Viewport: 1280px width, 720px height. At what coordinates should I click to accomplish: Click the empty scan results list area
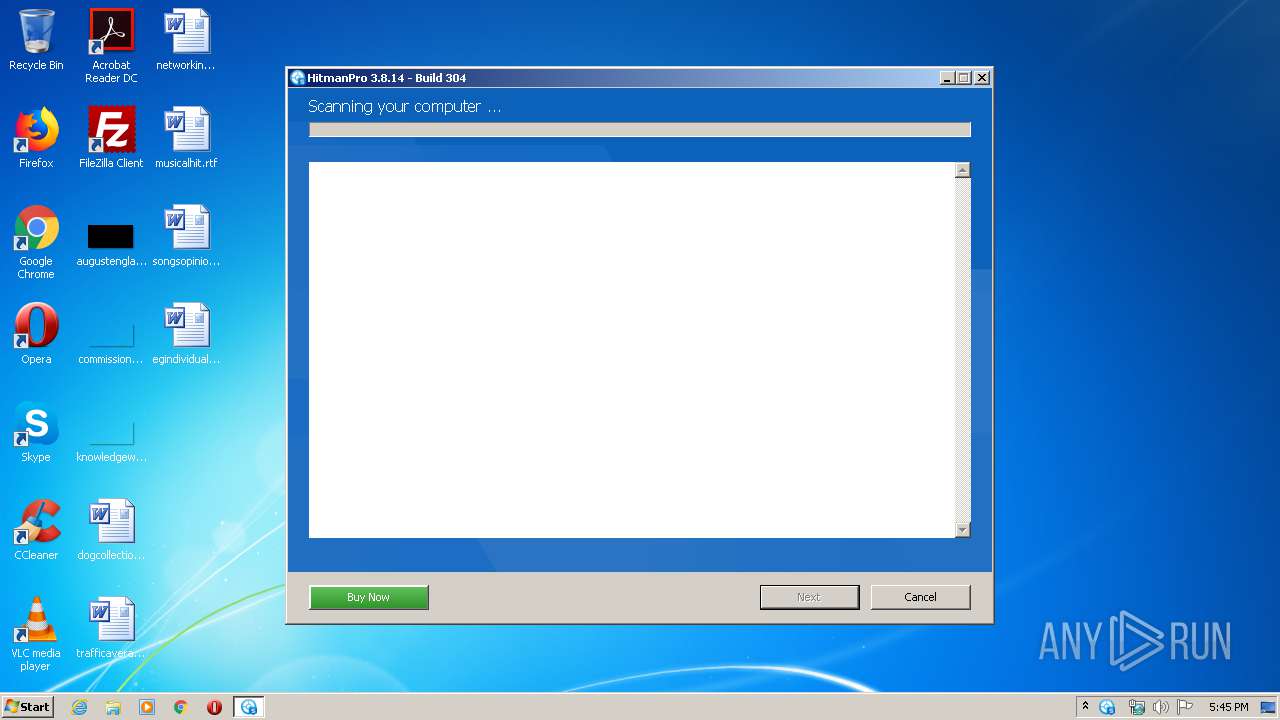tap(632, 350)
